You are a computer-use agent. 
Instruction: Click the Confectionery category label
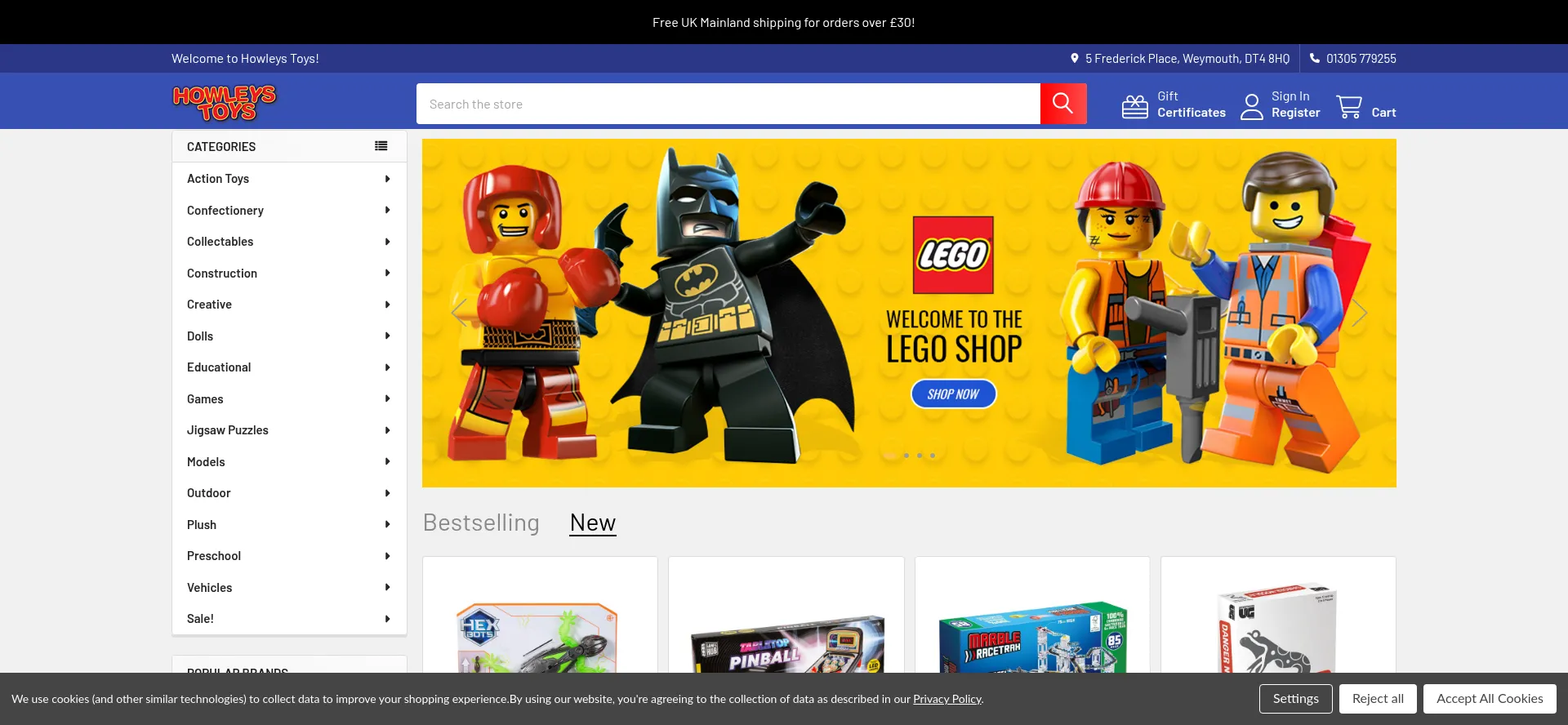tap(225, 211)
